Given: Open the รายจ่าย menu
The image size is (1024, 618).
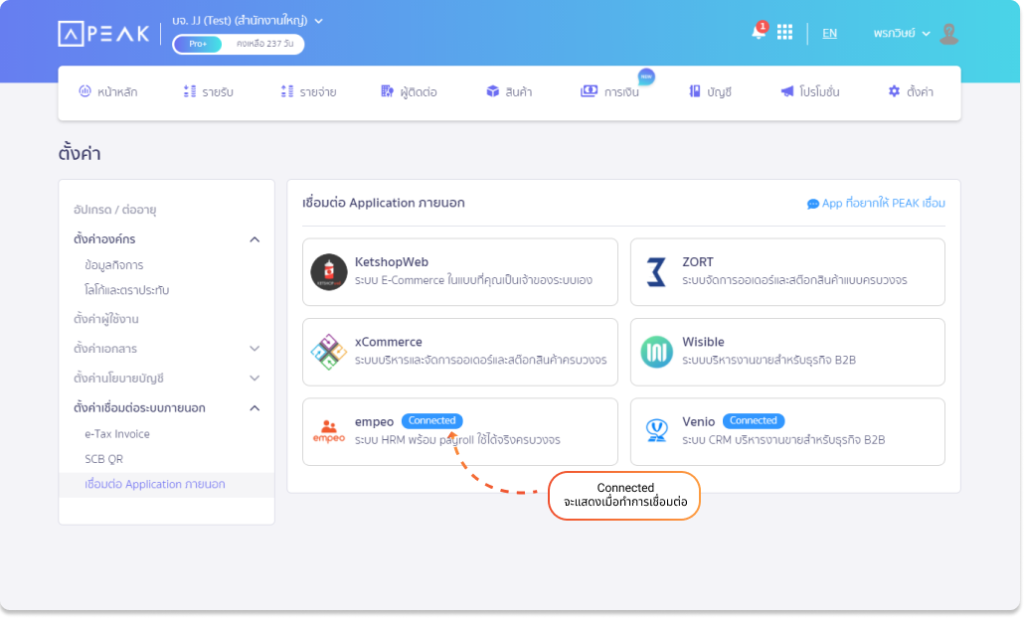Looking at the screenshot, I should (x=309, y=92).
